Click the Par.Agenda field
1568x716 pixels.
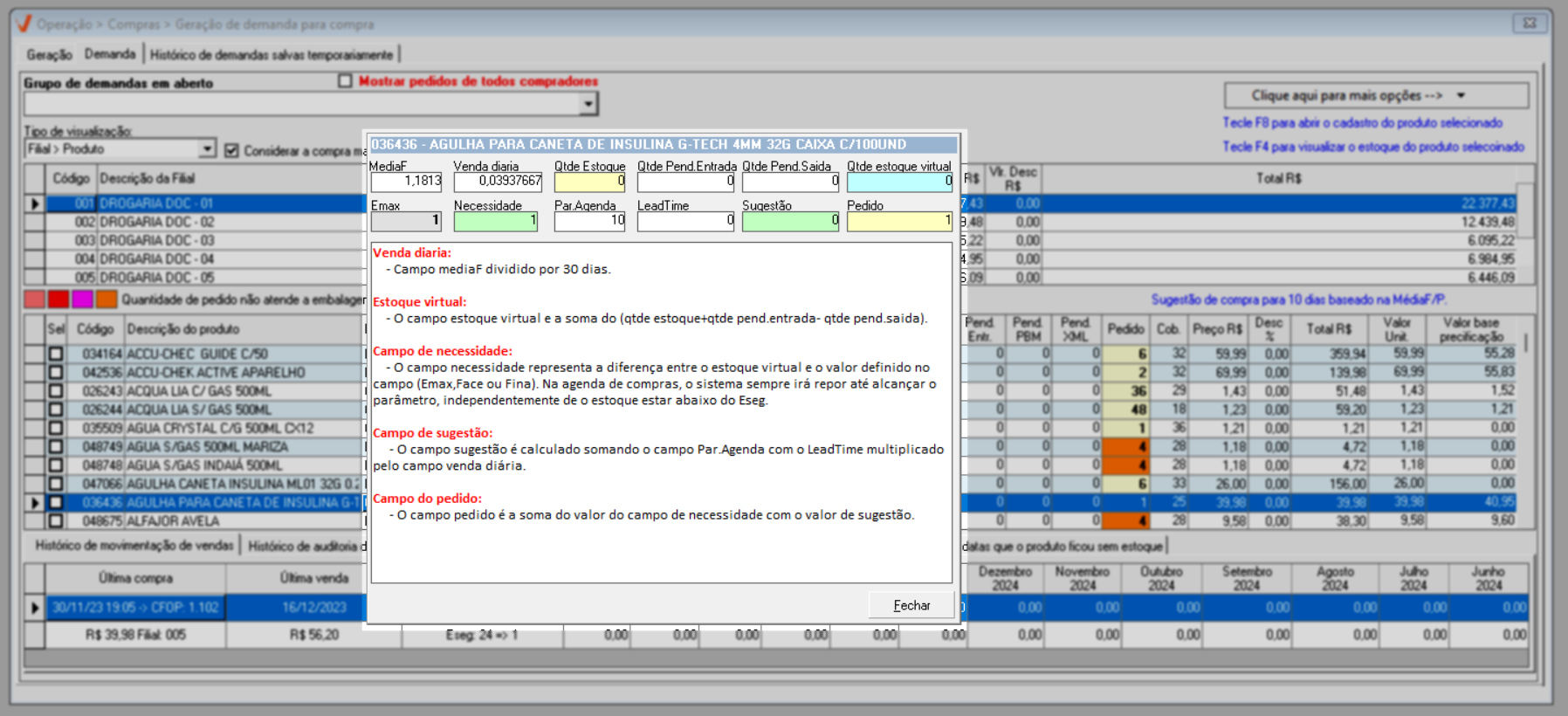[x=590, y=221]
